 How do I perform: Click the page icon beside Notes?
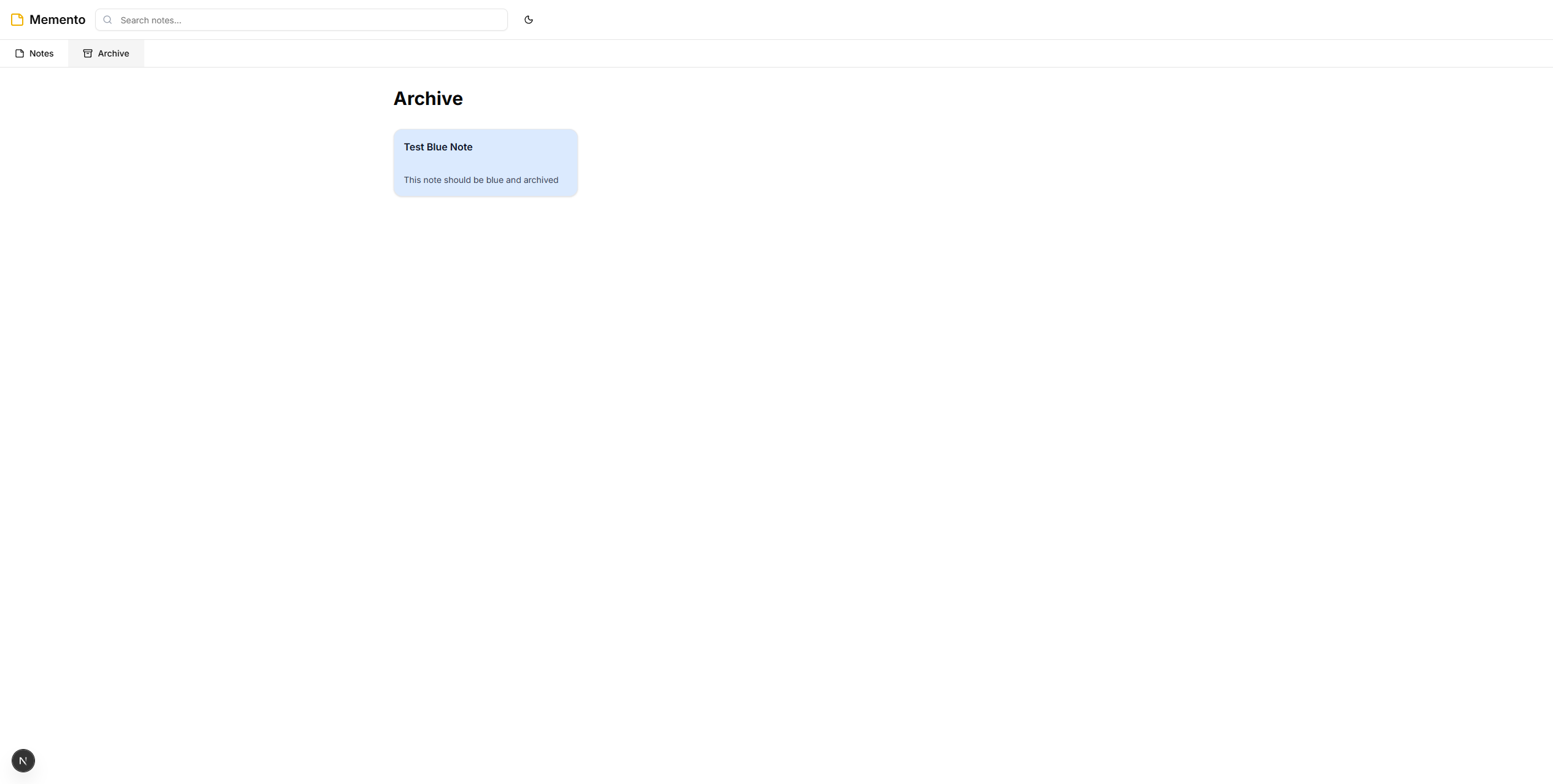tap(20, 53)
